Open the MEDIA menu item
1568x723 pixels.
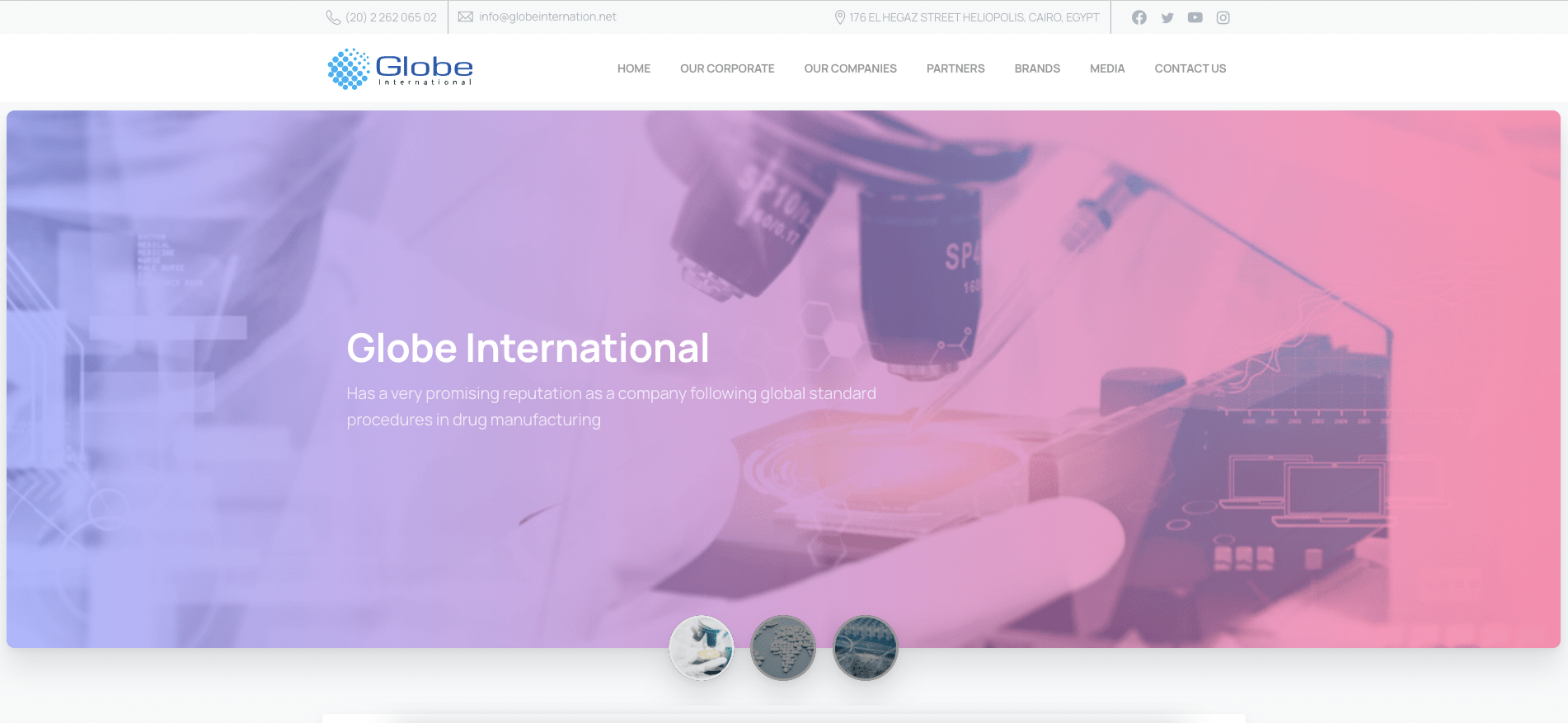pos(1106,68)
